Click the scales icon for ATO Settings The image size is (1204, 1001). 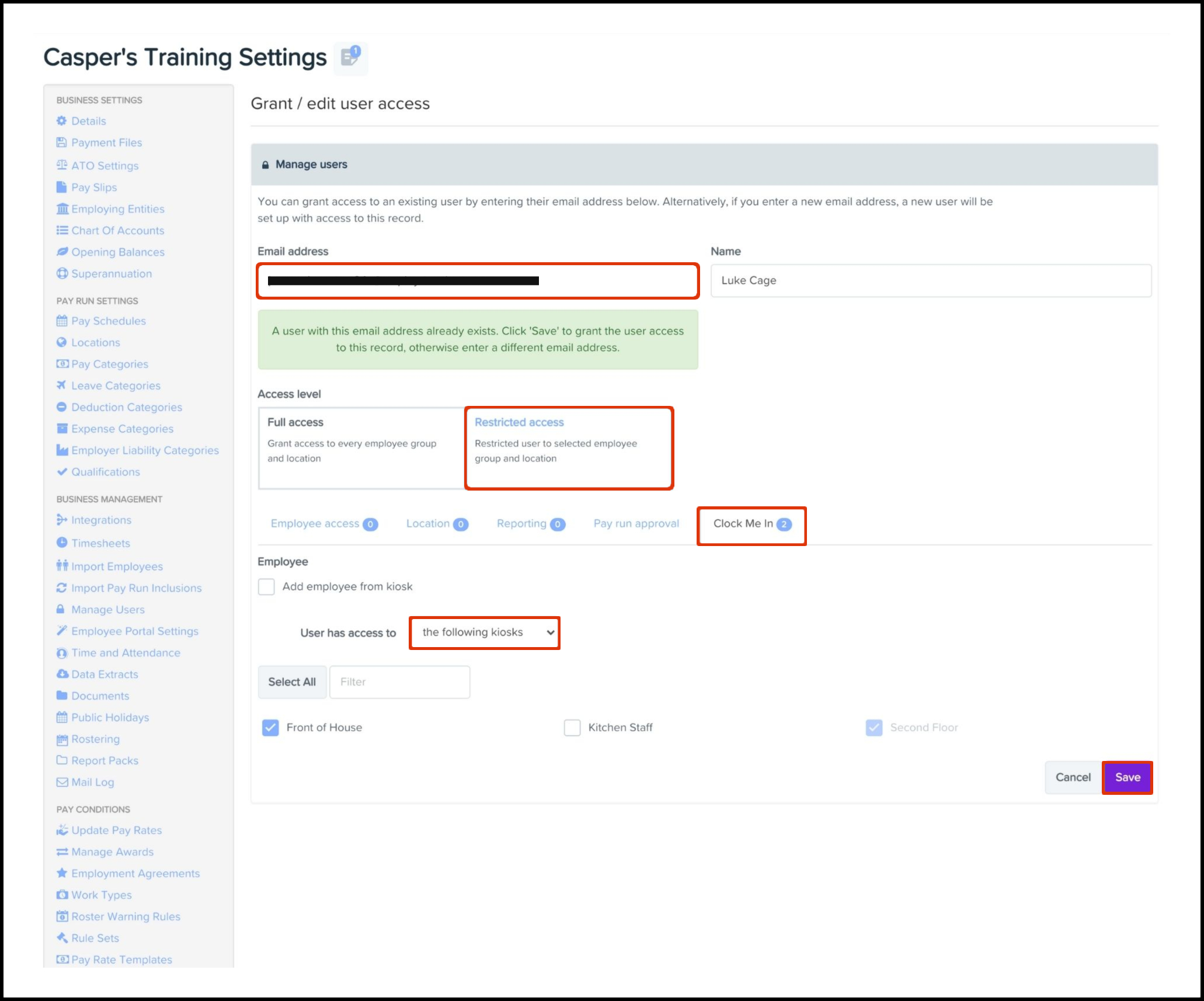click(62, 165)
